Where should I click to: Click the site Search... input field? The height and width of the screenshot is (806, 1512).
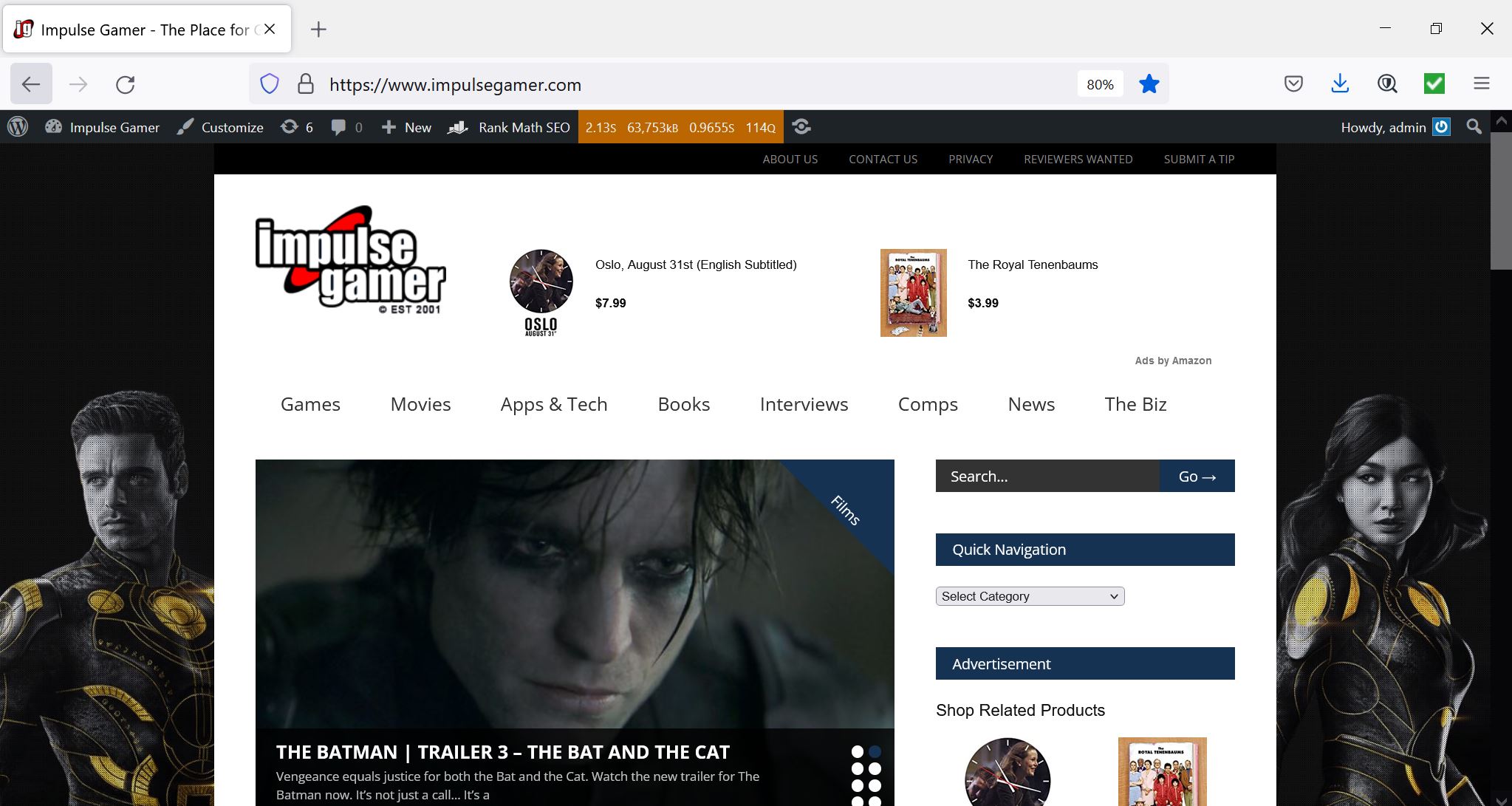tap(1047, 476)
